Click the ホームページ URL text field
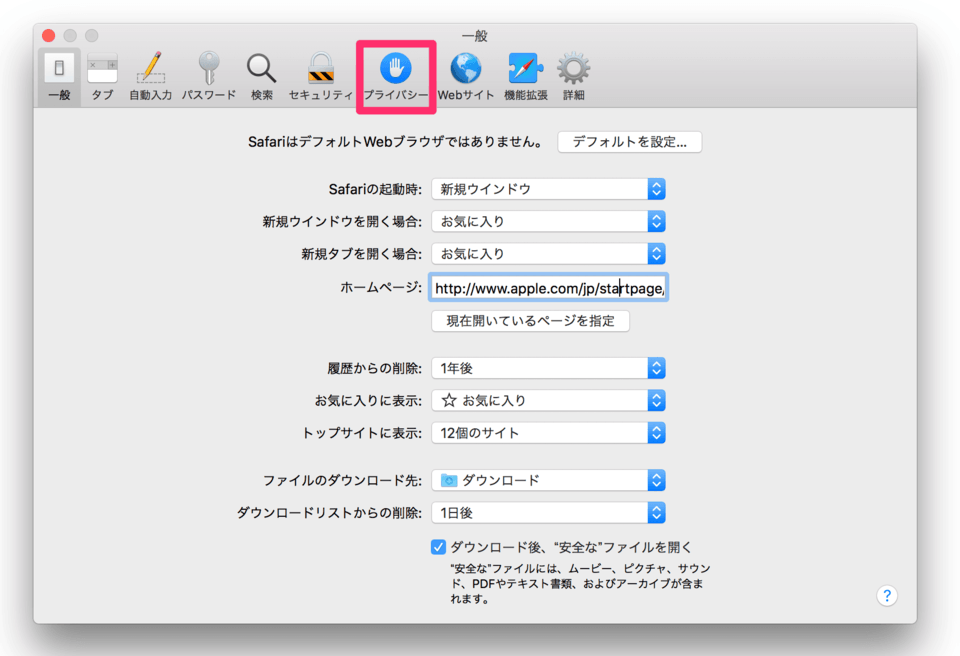960x656 pixels. pos(548,288)
